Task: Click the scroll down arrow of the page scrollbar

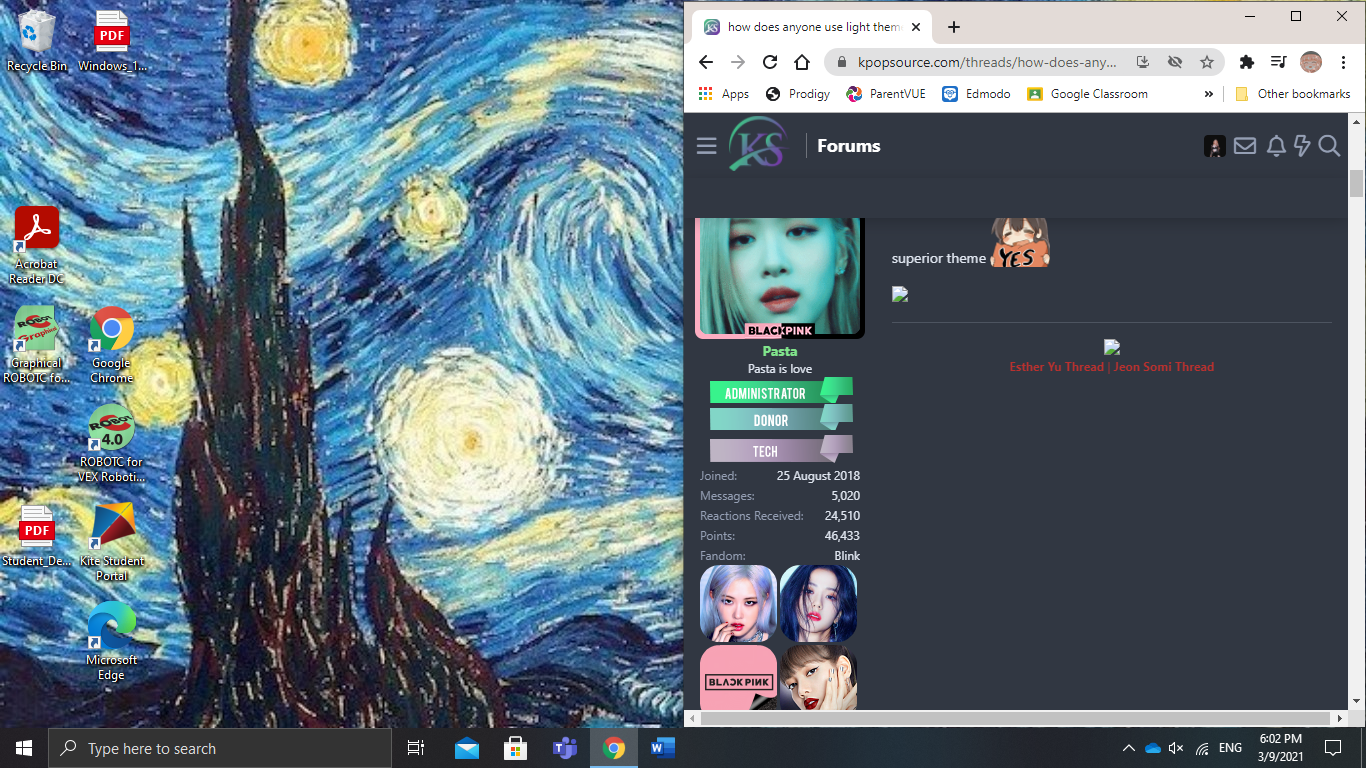Action: (x=1357, y=702)
